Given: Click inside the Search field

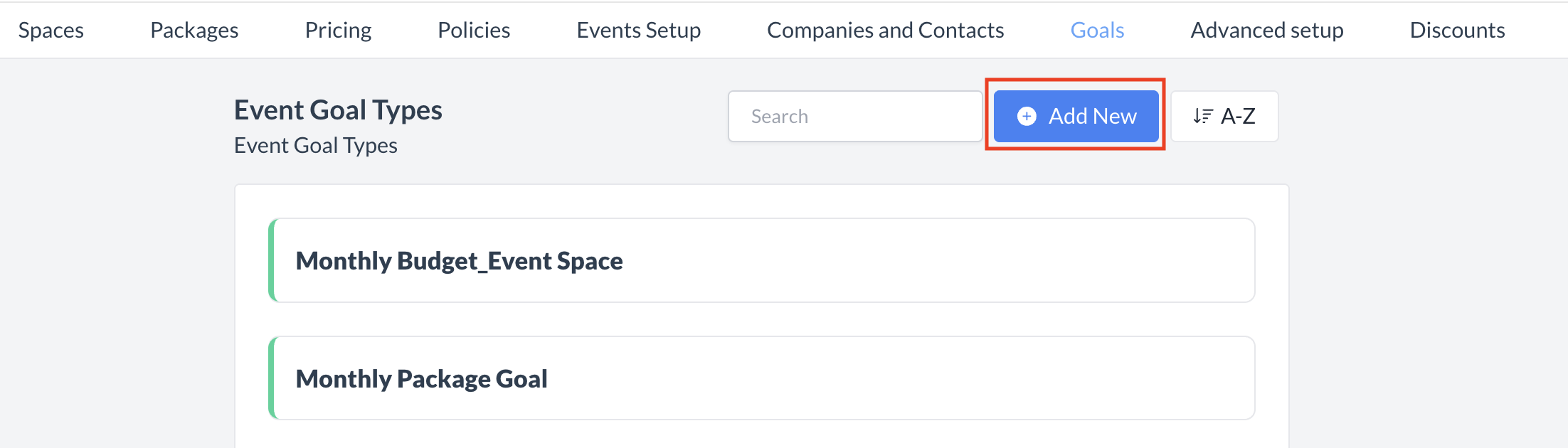Looking at the screenshot, I should [854, 116].
